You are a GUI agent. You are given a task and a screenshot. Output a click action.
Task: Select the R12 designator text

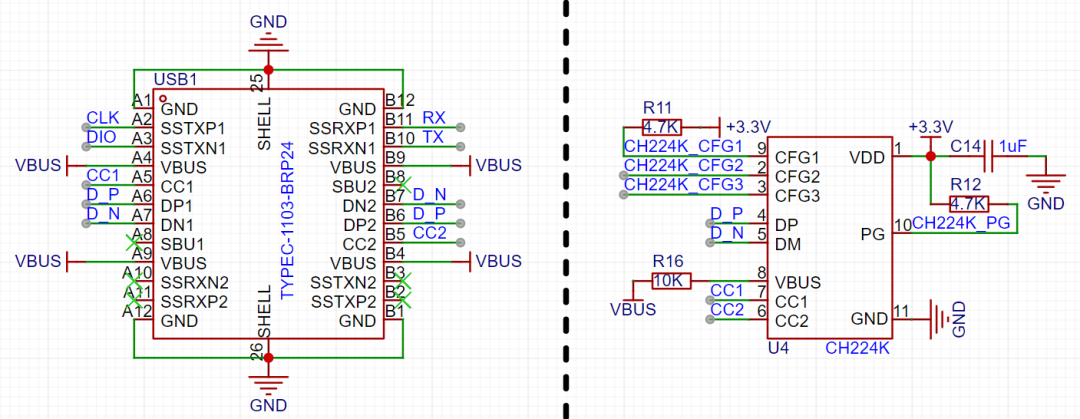[x=964, y=184]
